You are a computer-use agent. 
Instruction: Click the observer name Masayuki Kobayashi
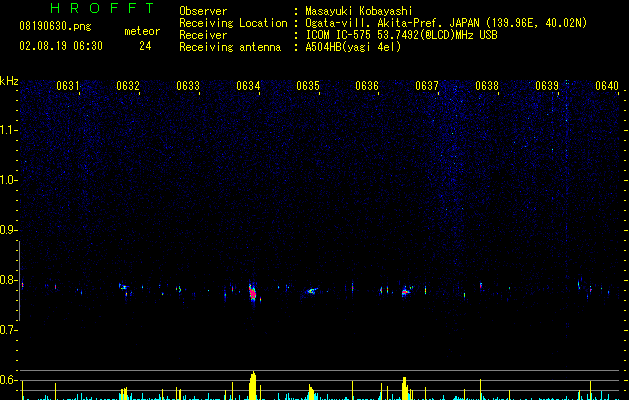(359, 11)
